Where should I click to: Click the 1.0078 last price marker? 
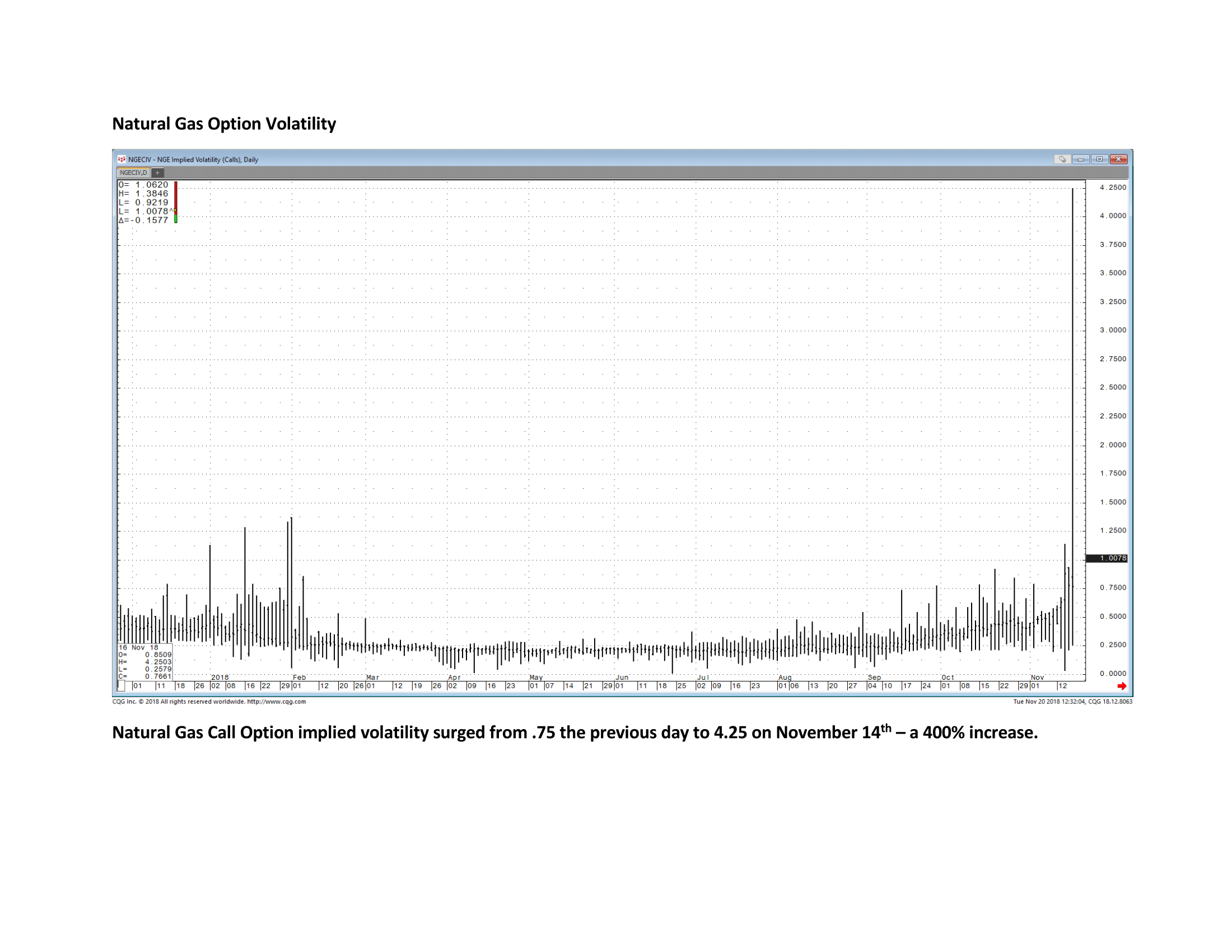click(x=1107, y=558)
